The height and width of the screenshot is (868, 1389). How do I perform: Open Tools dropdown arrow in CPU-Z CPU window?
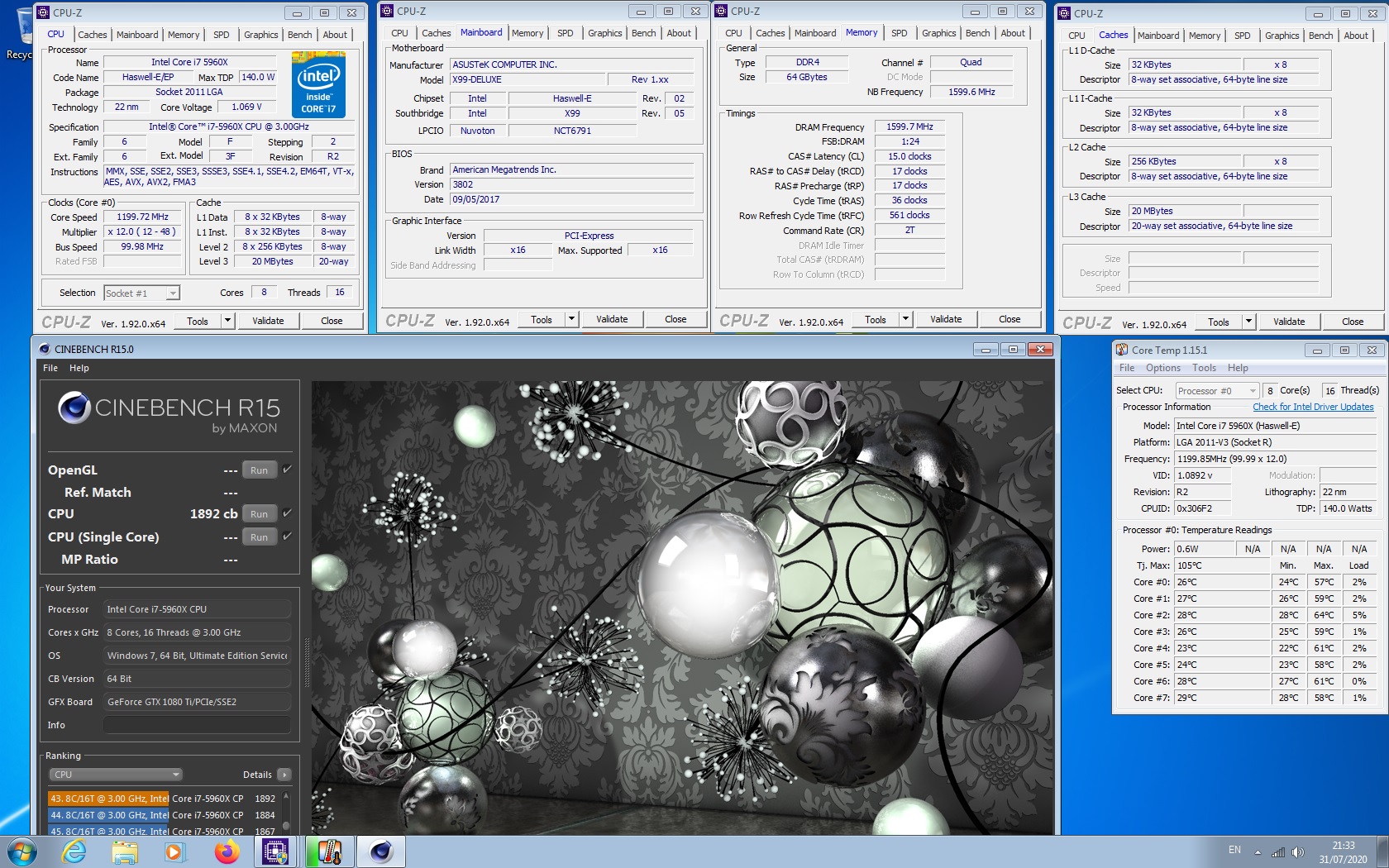tap(227, 321)
